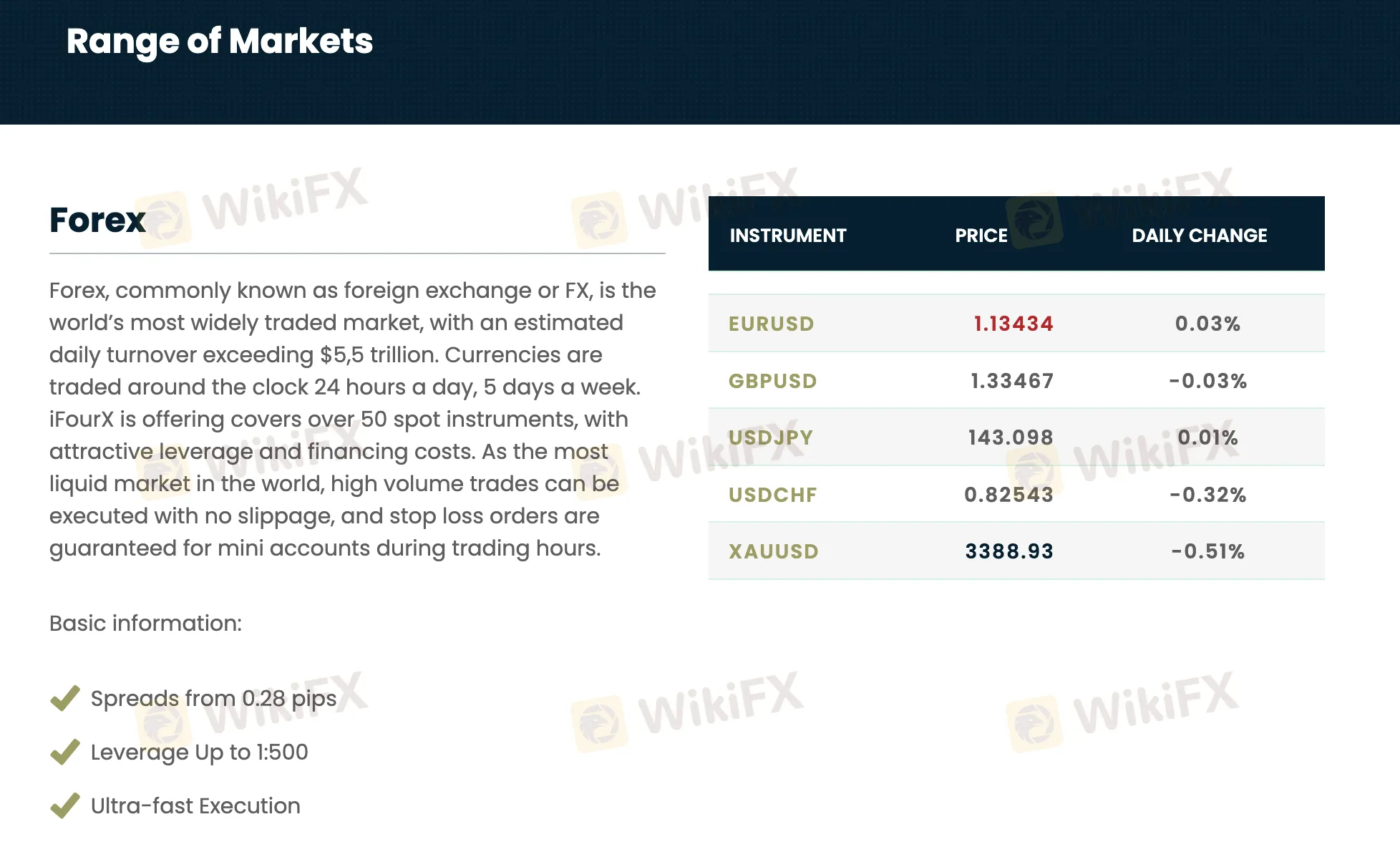Image resolution: width=1400 pixels, height=842 pixels.
Task: Click the PRICE column header
Action: tap(981, 236)
